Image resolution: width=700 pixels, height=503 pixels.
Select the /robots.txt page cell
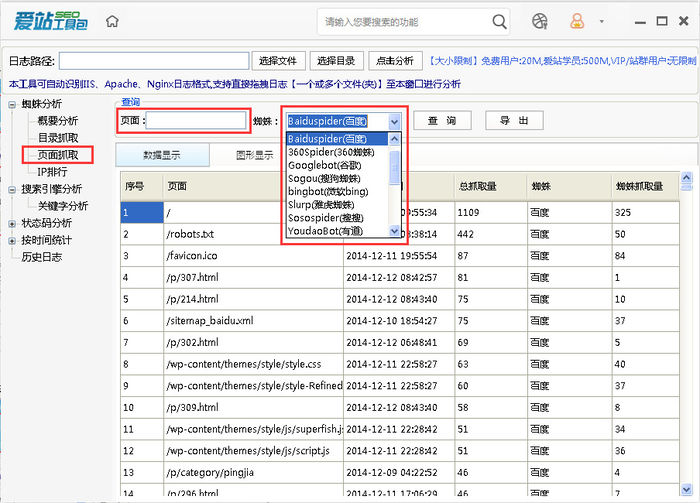tap(253, 234)
